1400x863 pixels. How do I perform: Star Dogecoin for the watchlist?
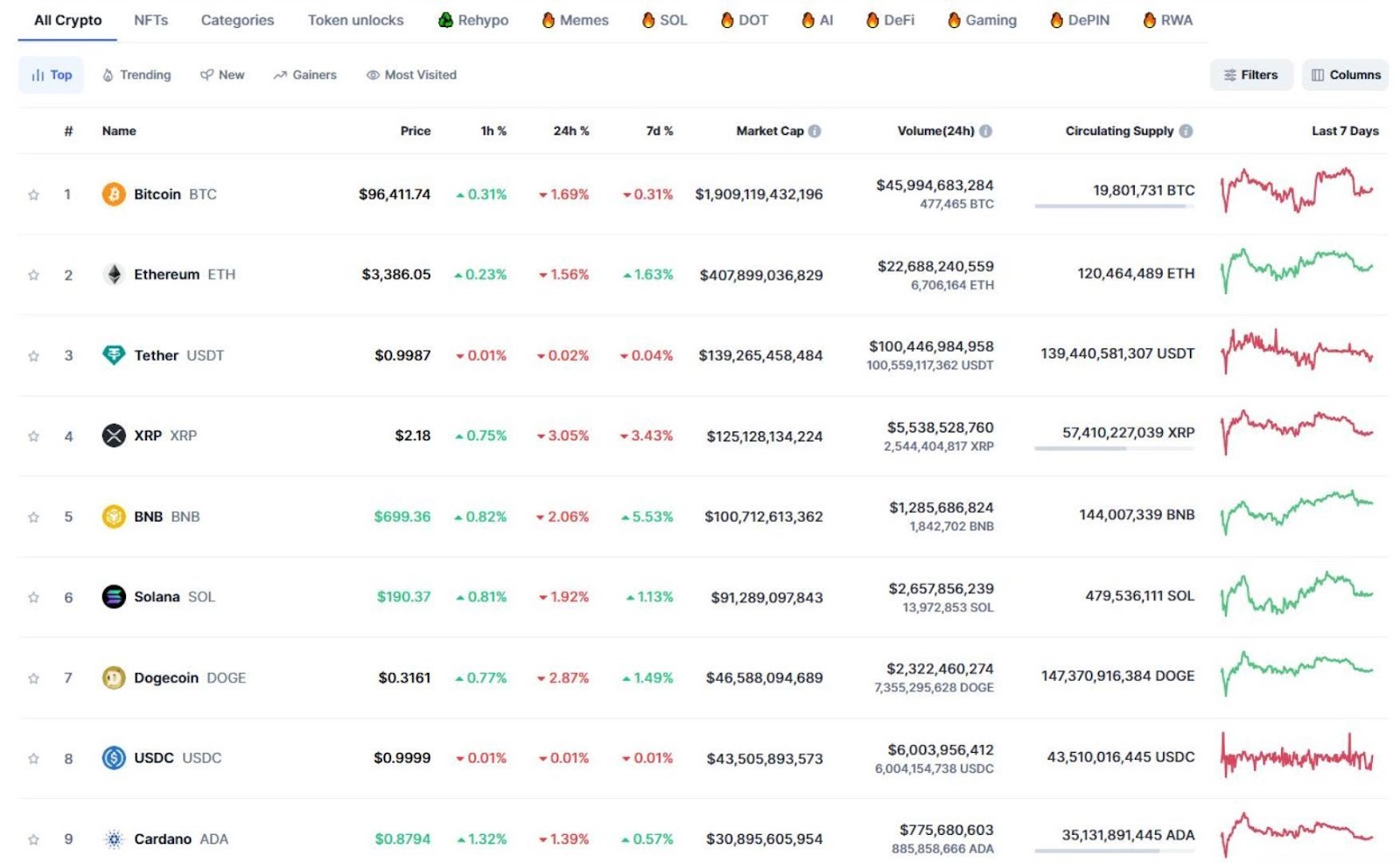tap(33, 677)
